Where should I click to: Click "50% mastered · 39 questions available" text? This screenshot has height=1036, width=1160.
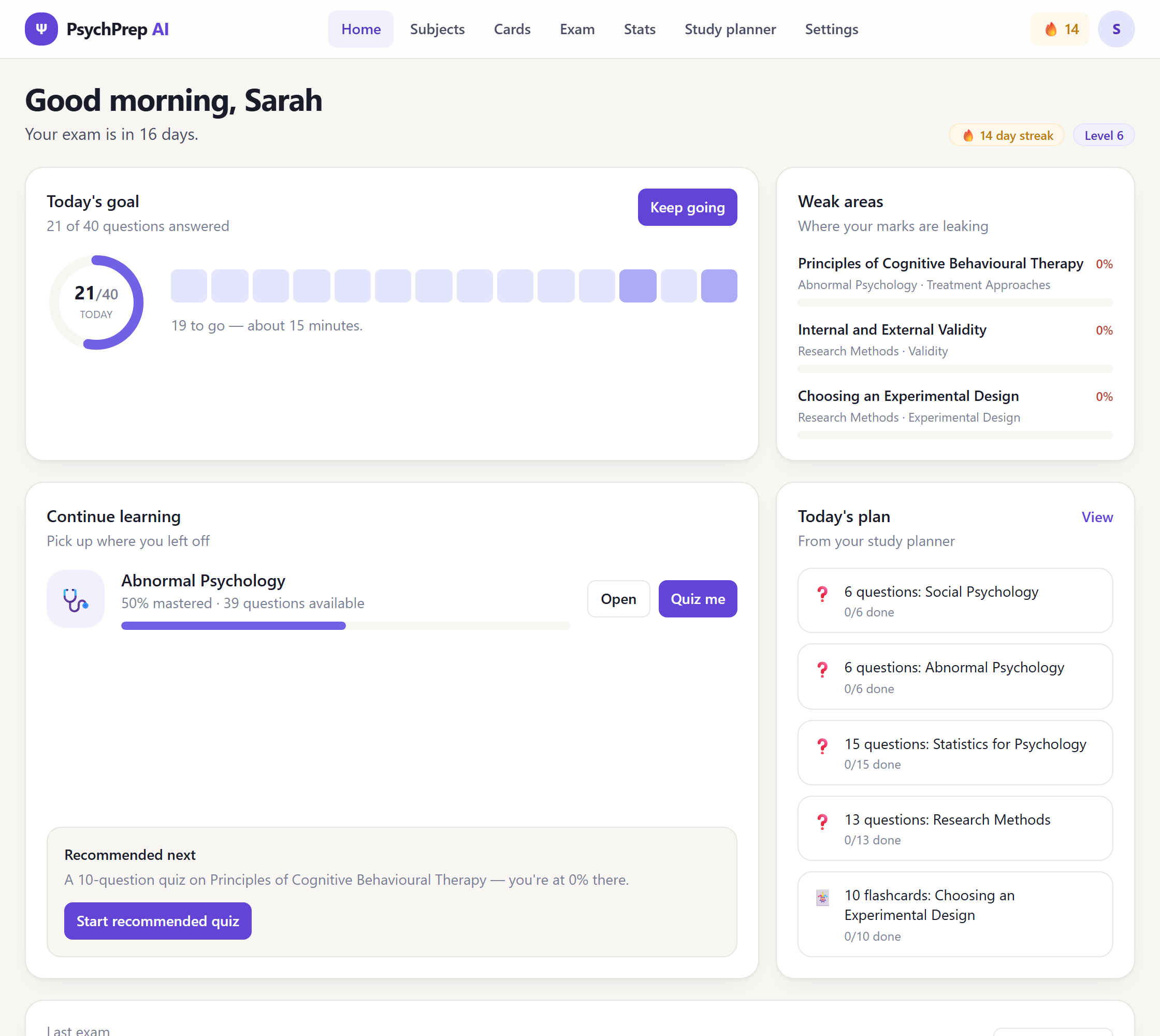[x=242, y=603]
